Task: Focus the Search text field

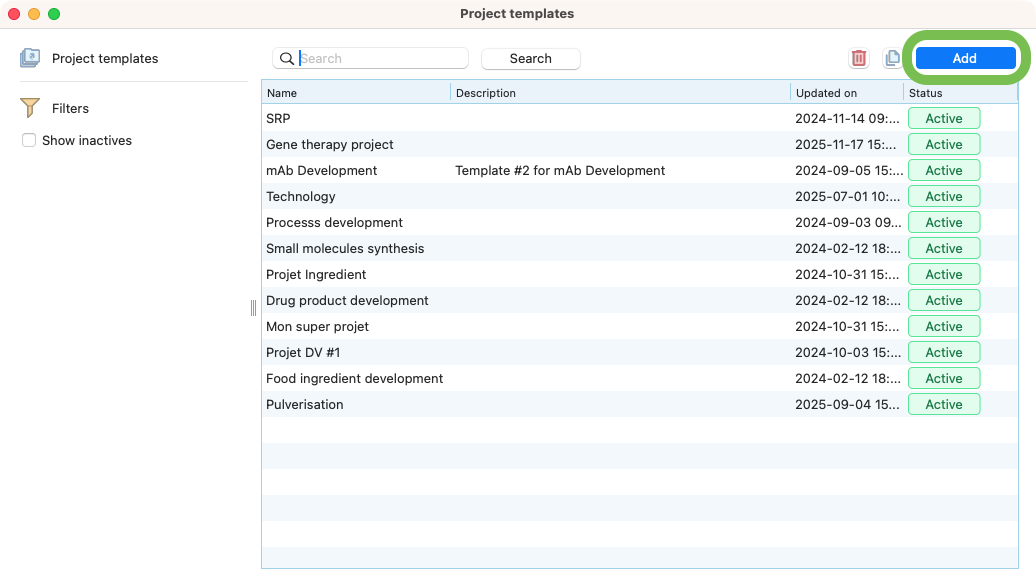Action: tap(382, 58)
